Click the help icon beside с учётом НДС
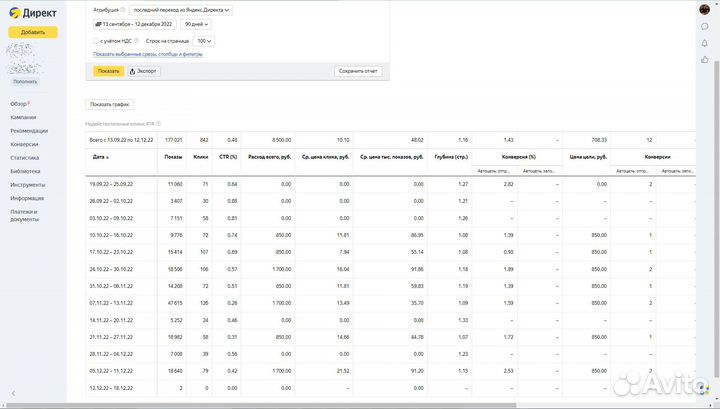Viewport: 720px width, 409px height. click(137, 41)
